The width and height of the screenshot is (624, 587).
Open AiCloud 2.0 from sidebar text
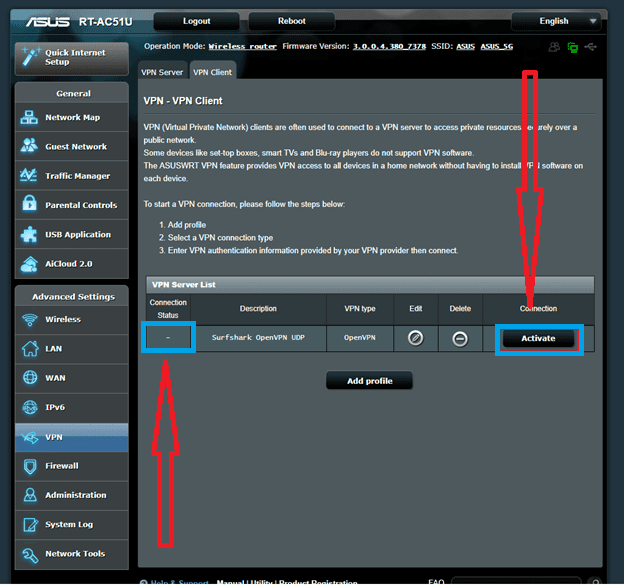(69, 264)
